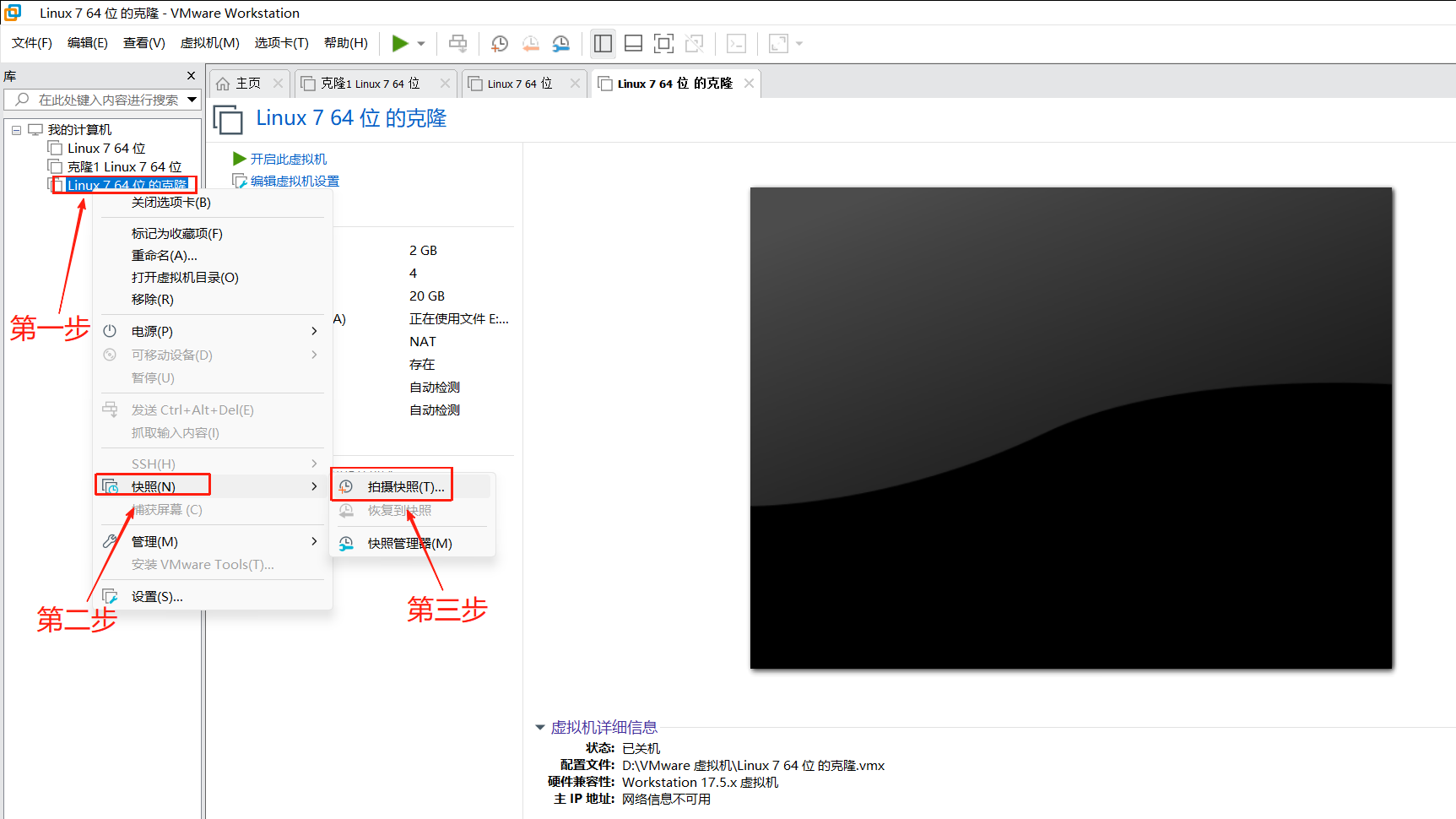This screenshot has height=819, width=1456.
Task: Click the Unity mode toolbar icon
Action: coord(695,43)
